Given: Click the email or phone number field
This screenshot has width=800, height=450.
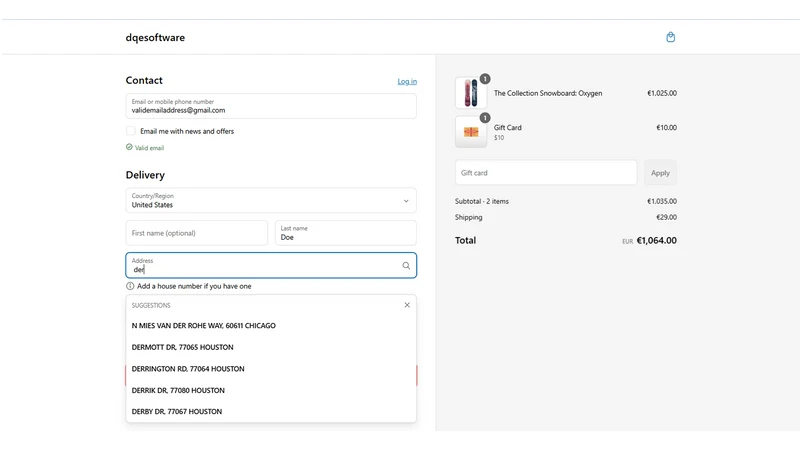Looking at the screenshot, I should (x=271, y=106).
